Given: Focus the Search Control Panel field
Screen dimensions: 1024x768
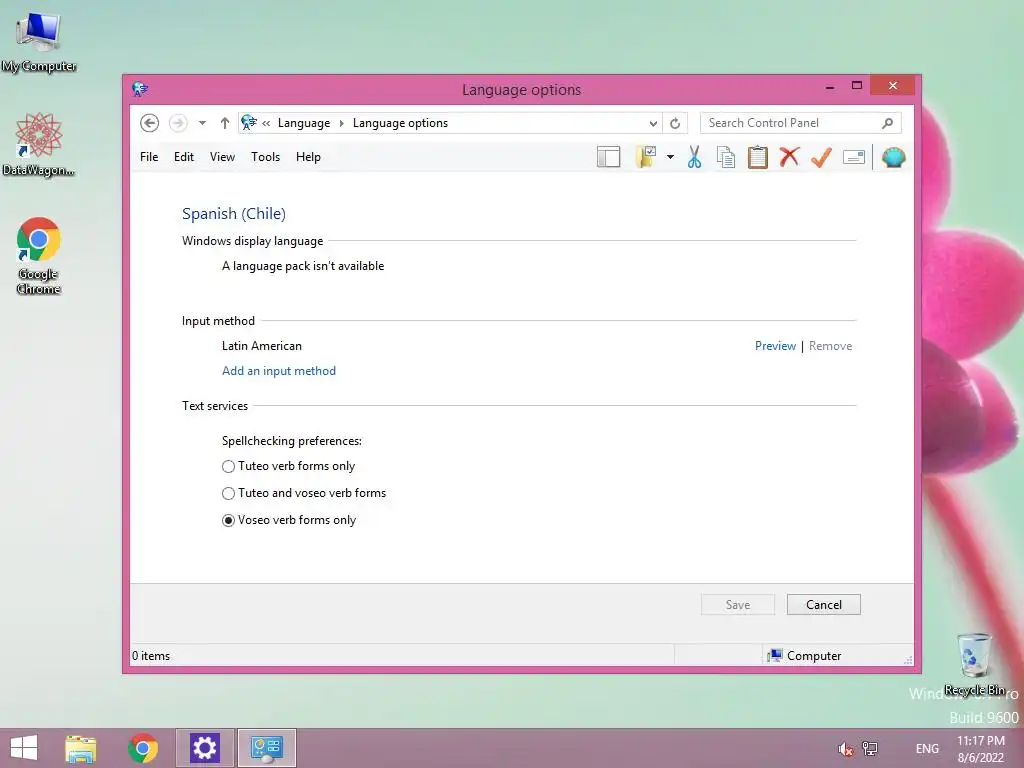Looking at the screenshot, I should click(x=801, y=123).
